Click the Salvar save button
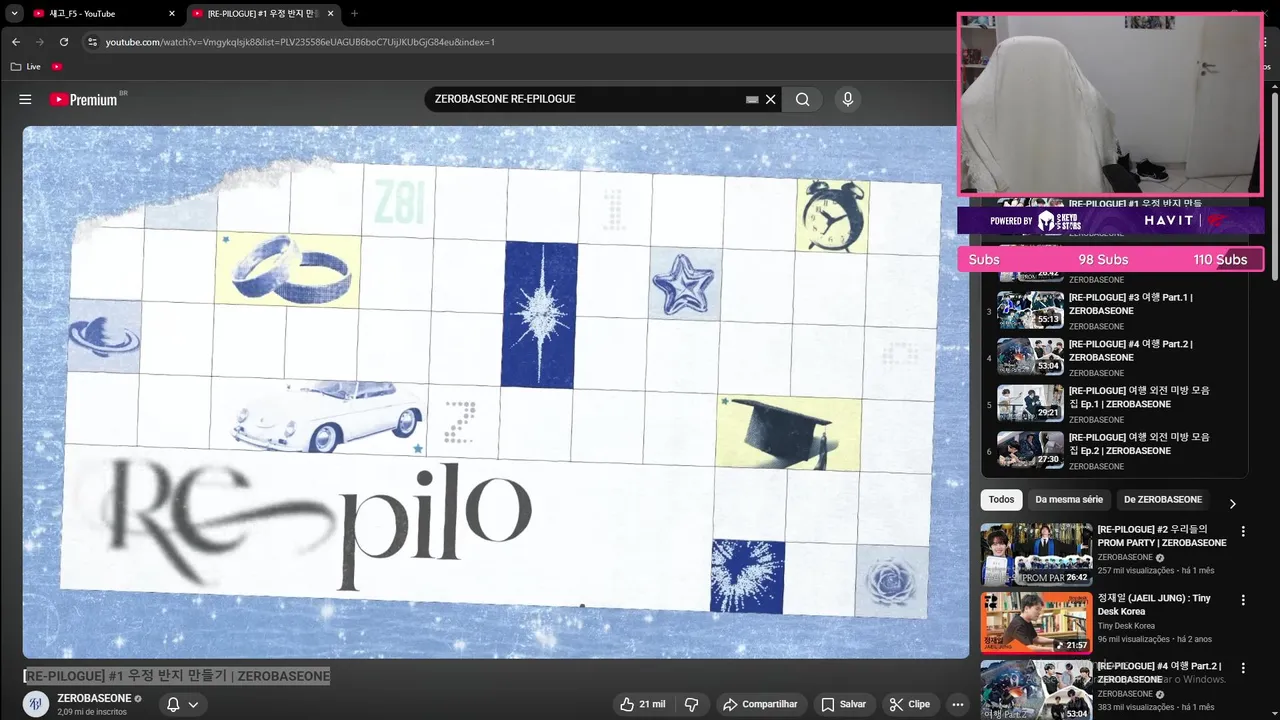1280x720 pixels. (843, 704)
